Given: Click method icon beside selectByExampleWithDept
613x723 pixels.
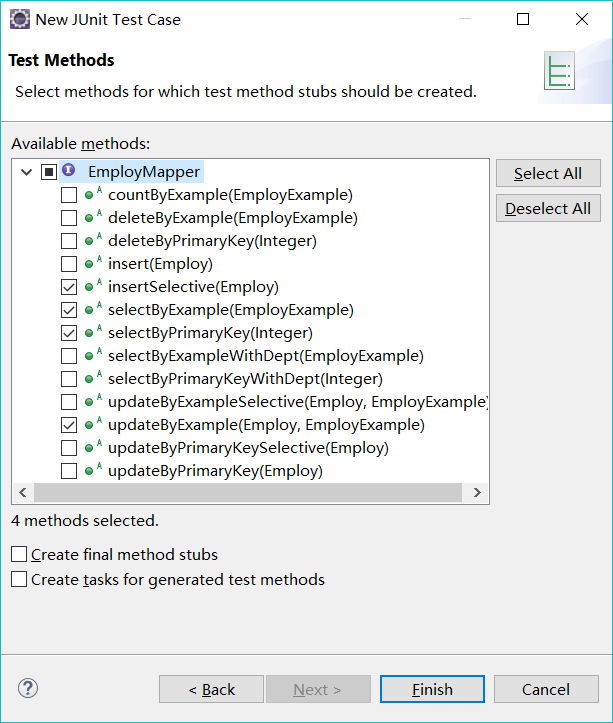Looking at the screenshot, I should (x=93, y=355).
